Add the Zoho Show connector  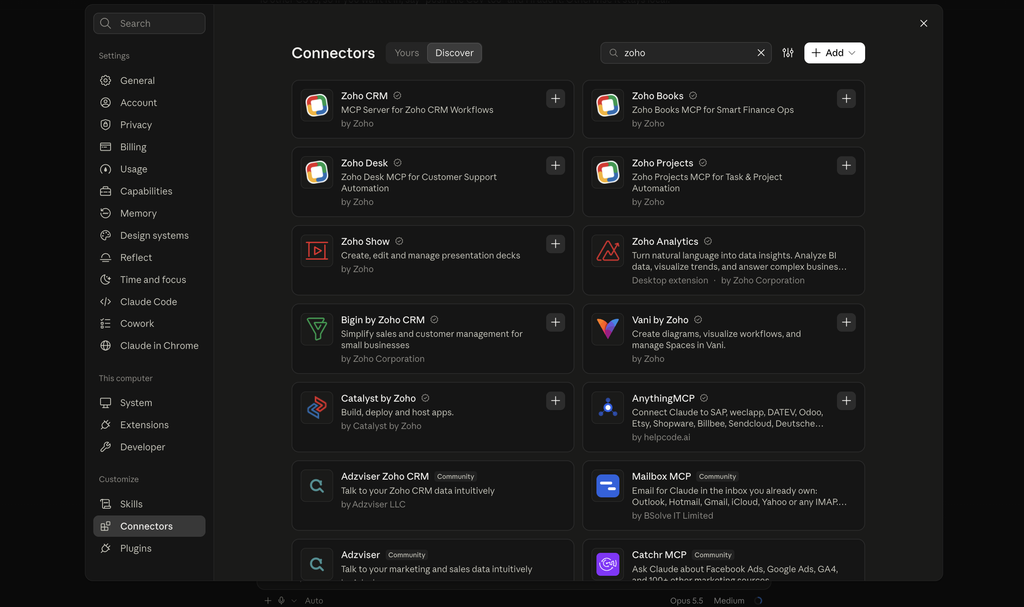pyautogui.click(x=555, y=244)
